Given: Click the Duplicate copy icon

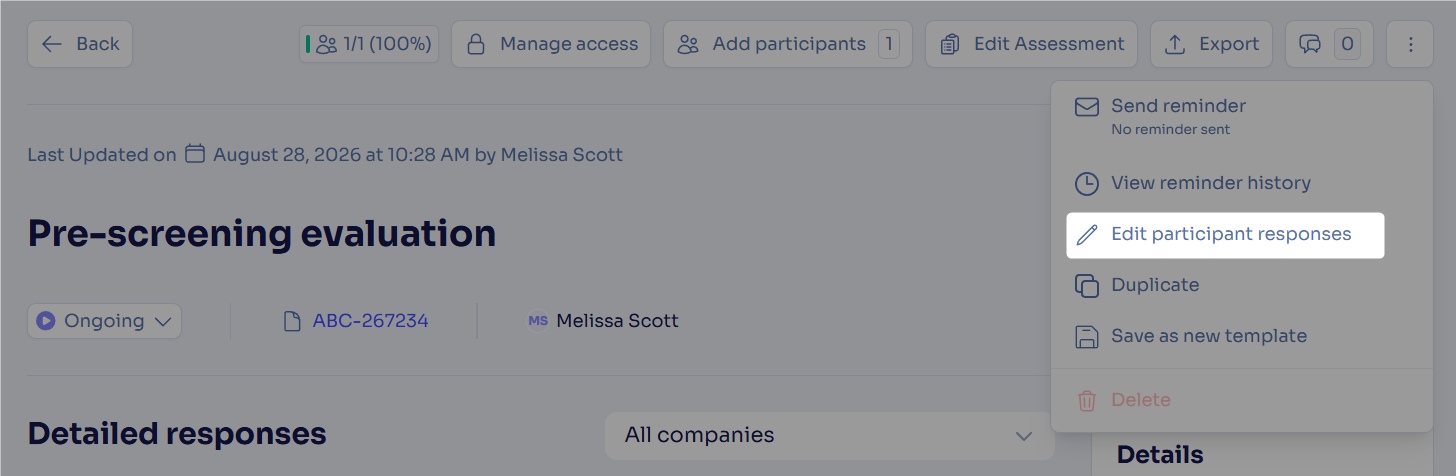Looking at the screenshot, I should [x=1087, y=285].
